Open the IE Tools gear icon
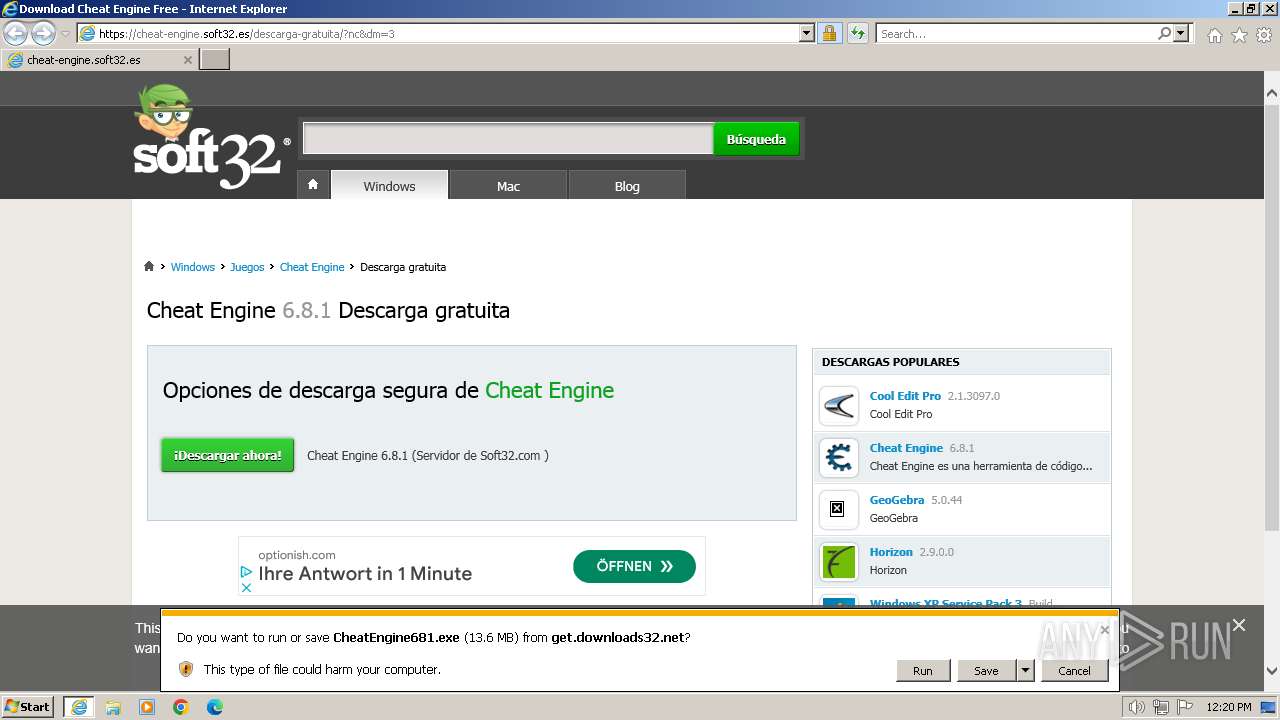 click(1264, 35)
